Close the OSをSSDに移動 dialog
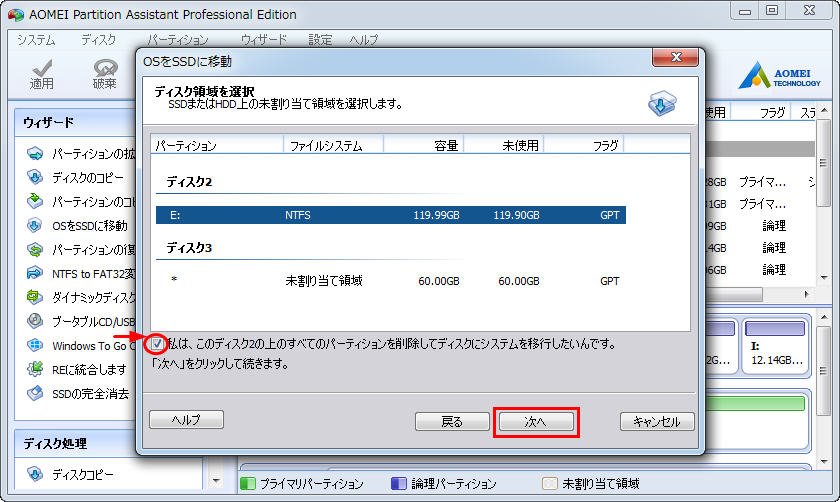This screenshot has height=502, width=840. pyautogui.click(x=676, y=57)
